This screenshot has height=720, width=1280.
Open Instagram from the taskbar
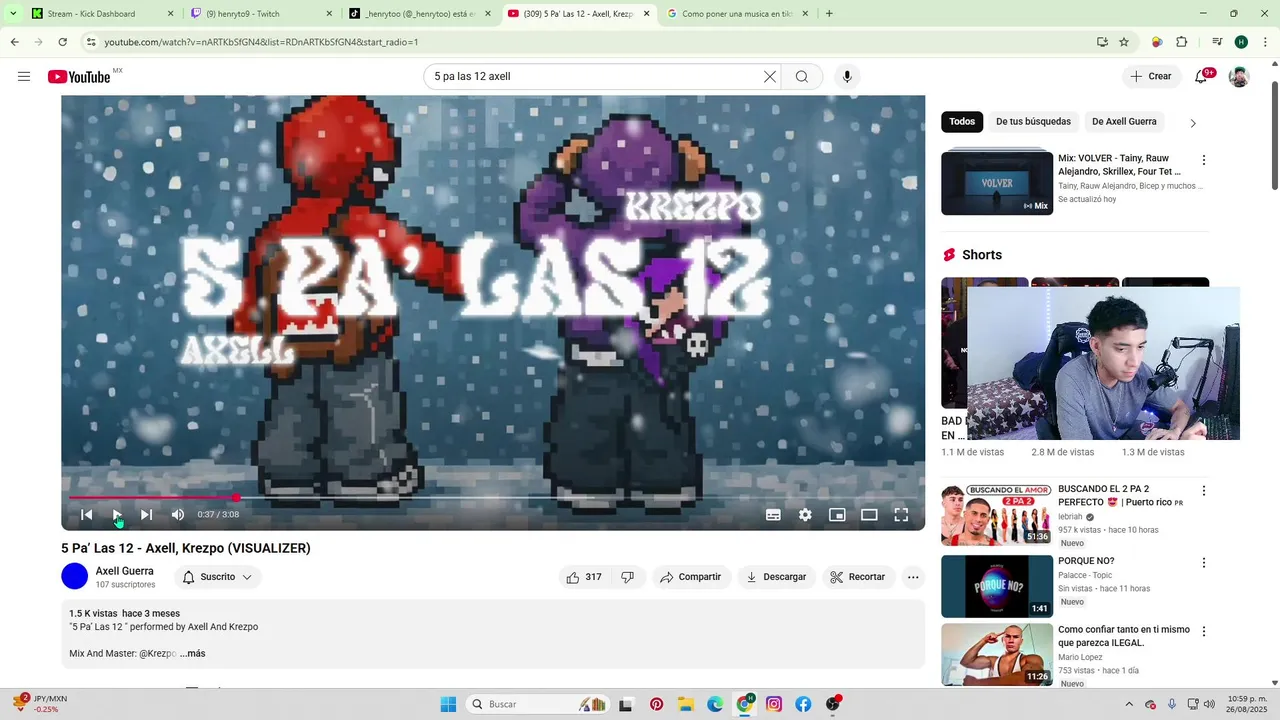click(774, 704)
